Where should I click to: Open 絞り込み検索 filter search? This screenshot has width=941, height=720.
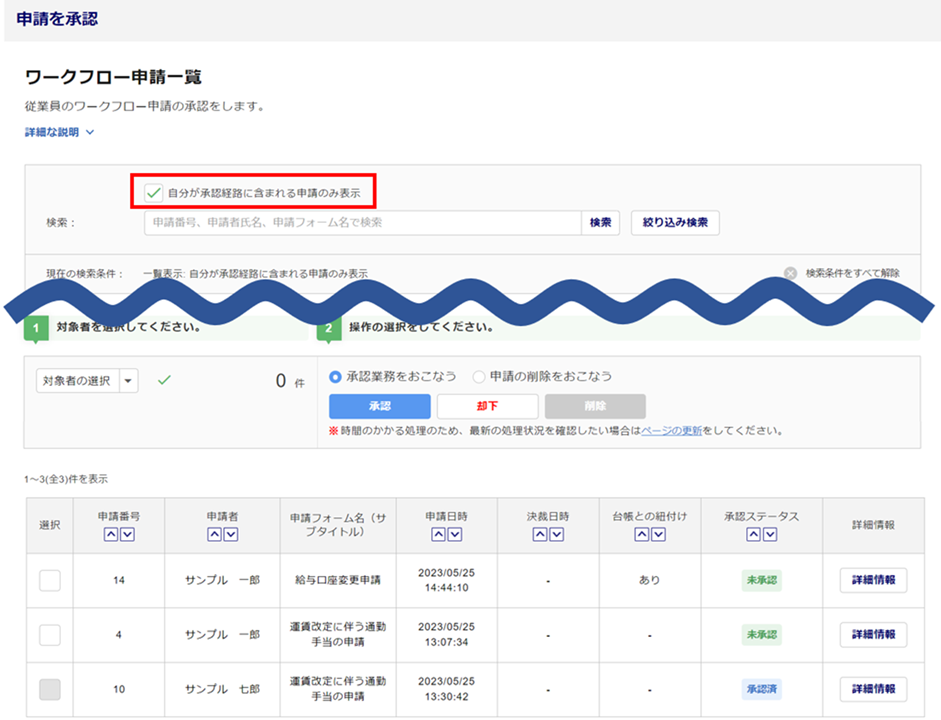point(675,223)
